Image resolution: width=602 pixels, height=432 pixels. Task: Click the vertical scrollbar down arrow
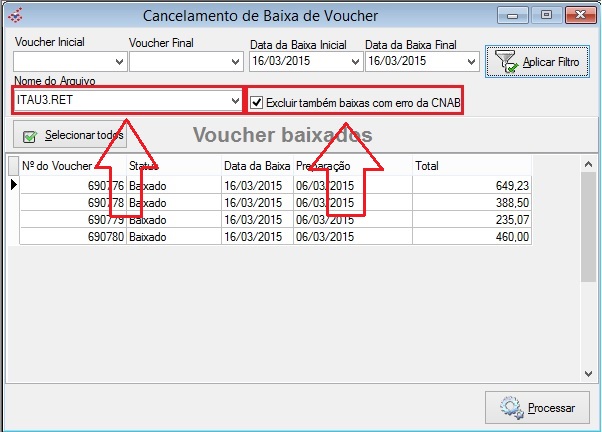pyautogui.click(x=589, y=372)
